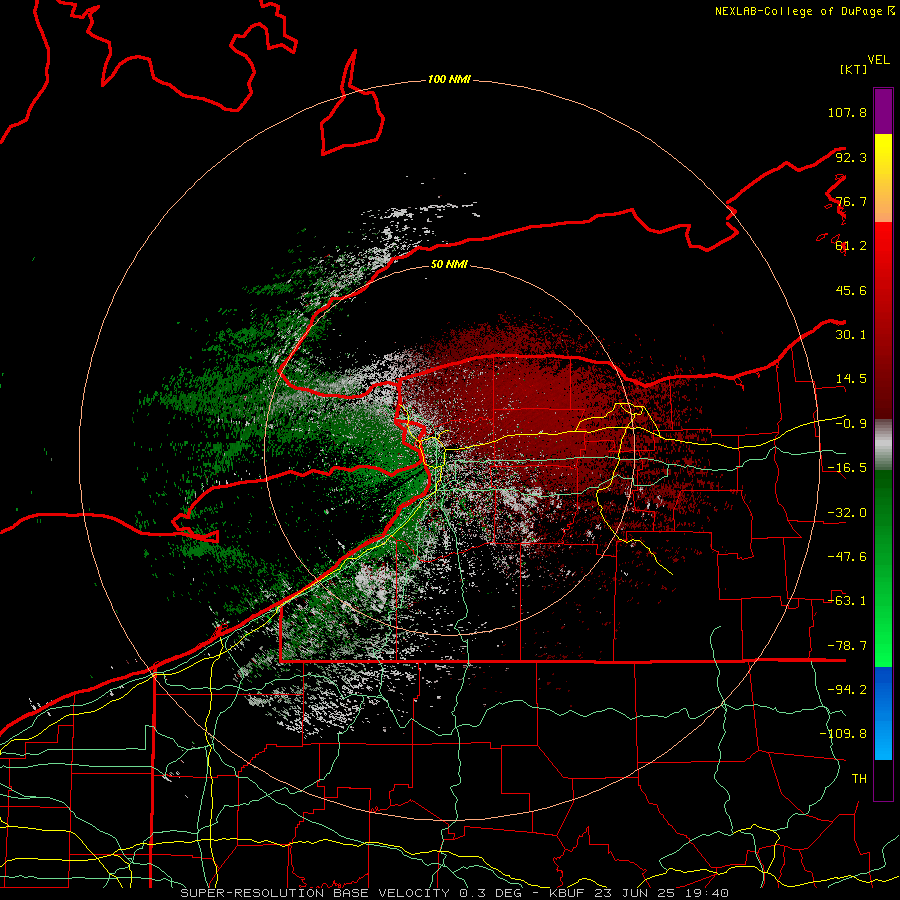The image size is (900, 900).
Task: Click the 30.1 velocity scale value
Action: [x=851, y=335]
